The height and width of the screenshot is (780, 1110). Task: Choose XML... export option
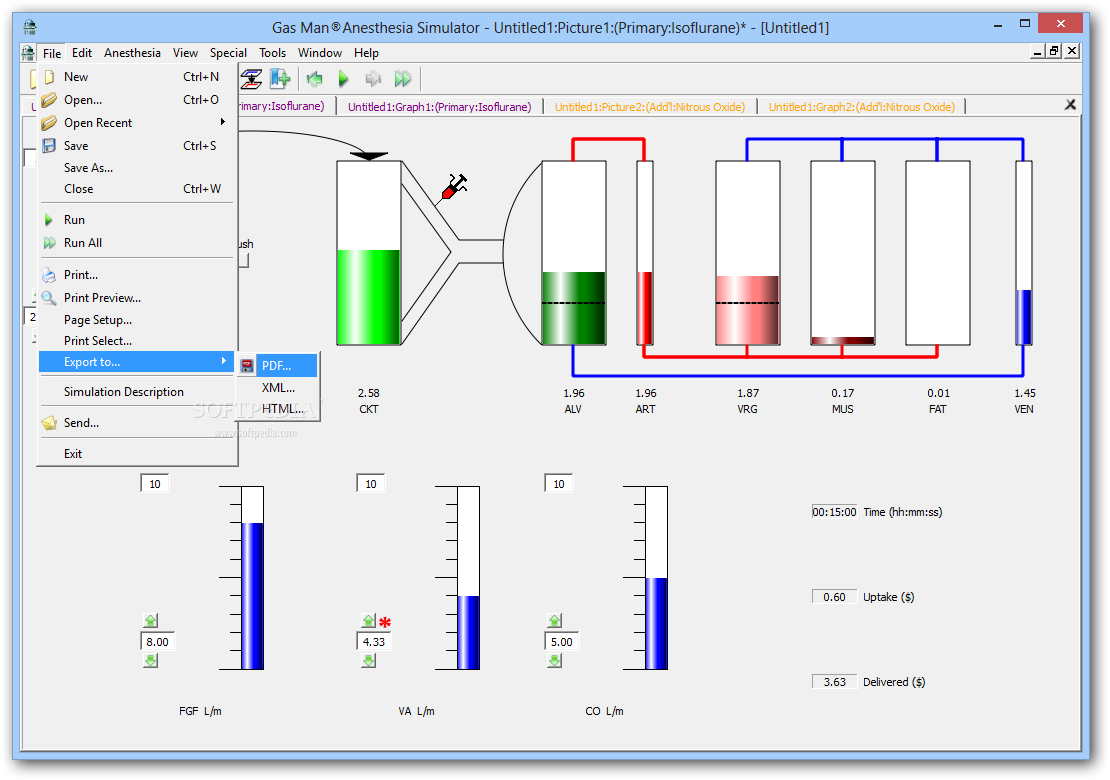coord(278,387)
